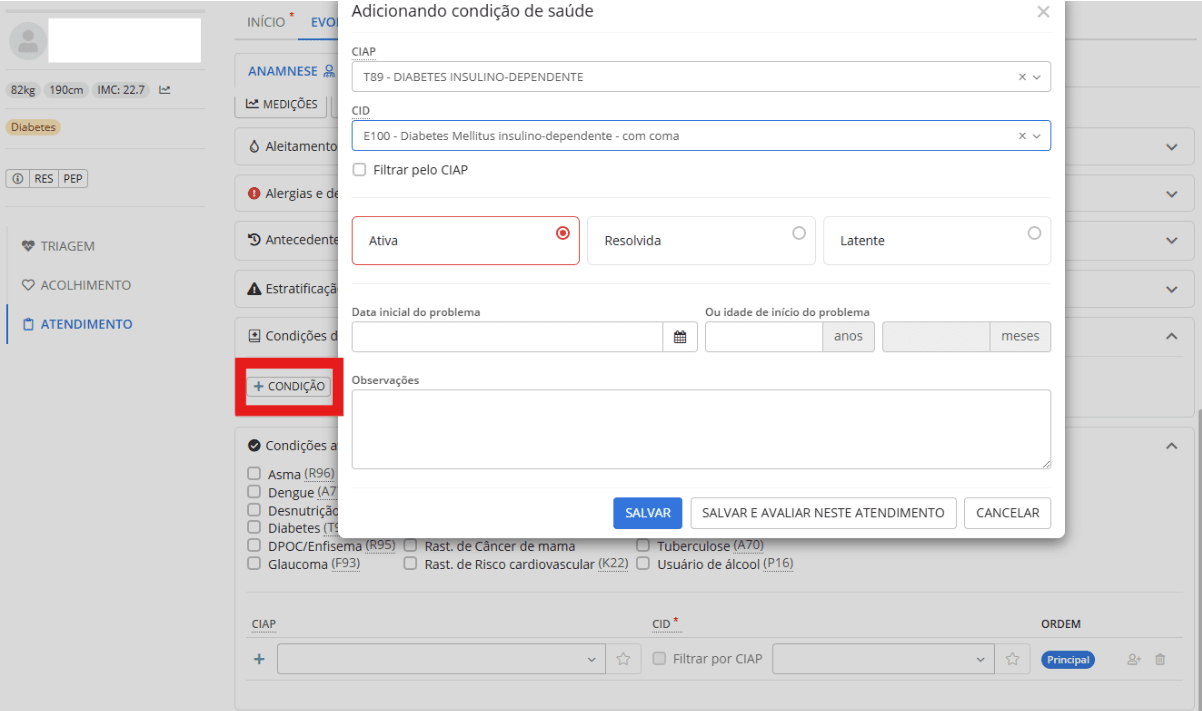Click the IMC chart trend icon
Image resolution: width=1202 pixels, height=711 pixels.
pyautogui.click(x=165, y=90)
